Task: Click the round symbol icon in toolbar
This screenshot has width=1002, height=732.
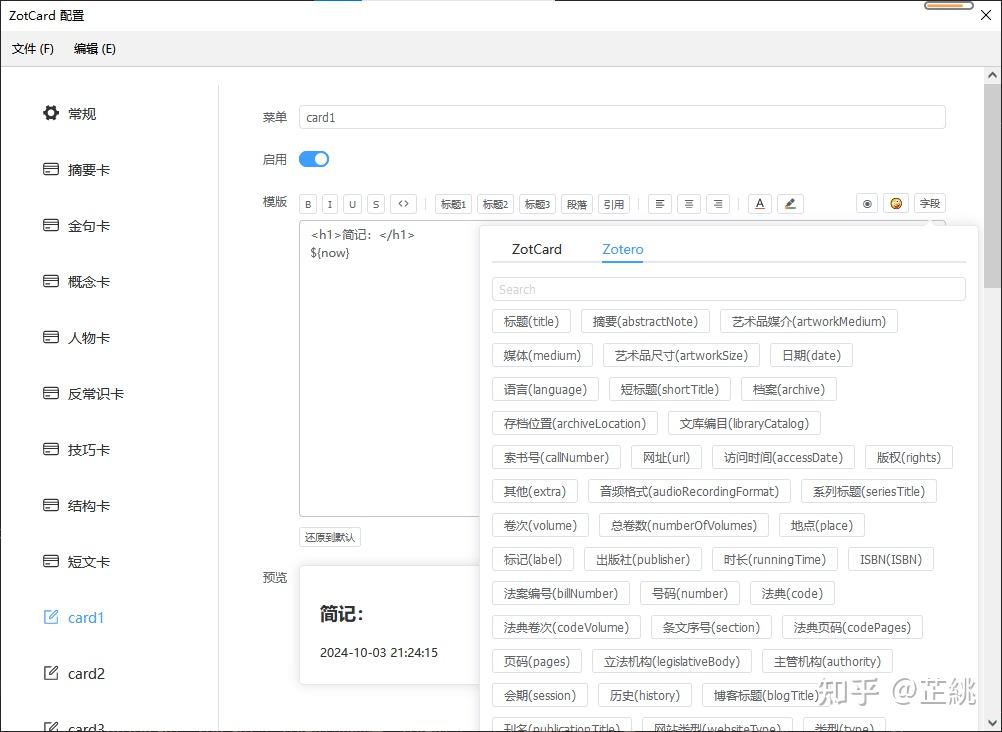Action: tap(867, 204)
